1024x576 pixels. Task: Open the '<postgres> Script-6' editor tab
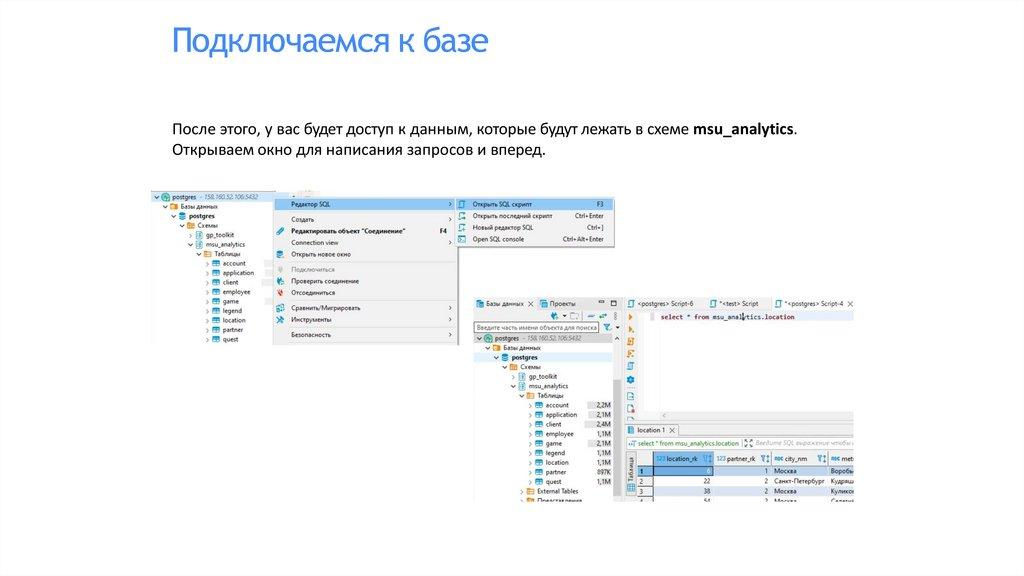(x=665, y=303)
